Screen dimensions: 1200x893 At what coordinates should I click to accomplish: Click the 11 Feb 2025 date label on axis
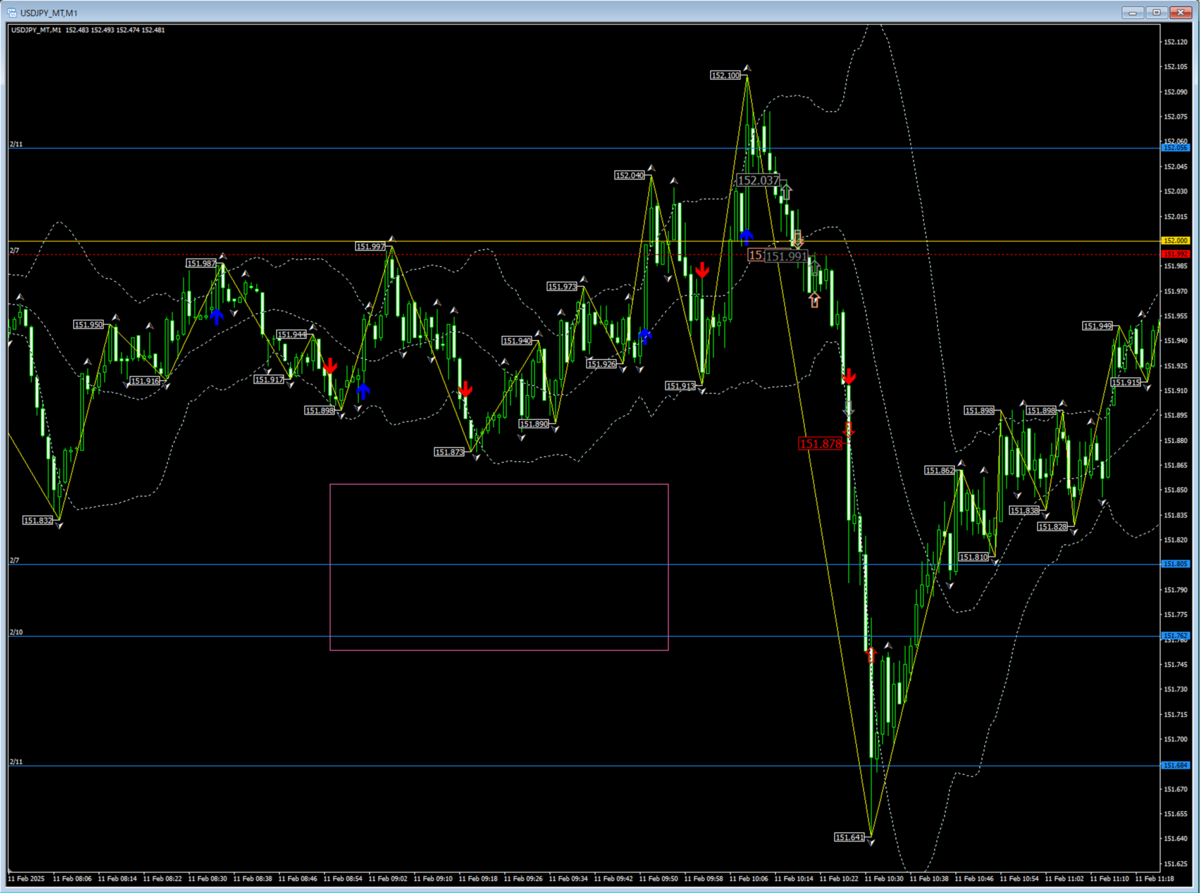pos(28,877)
